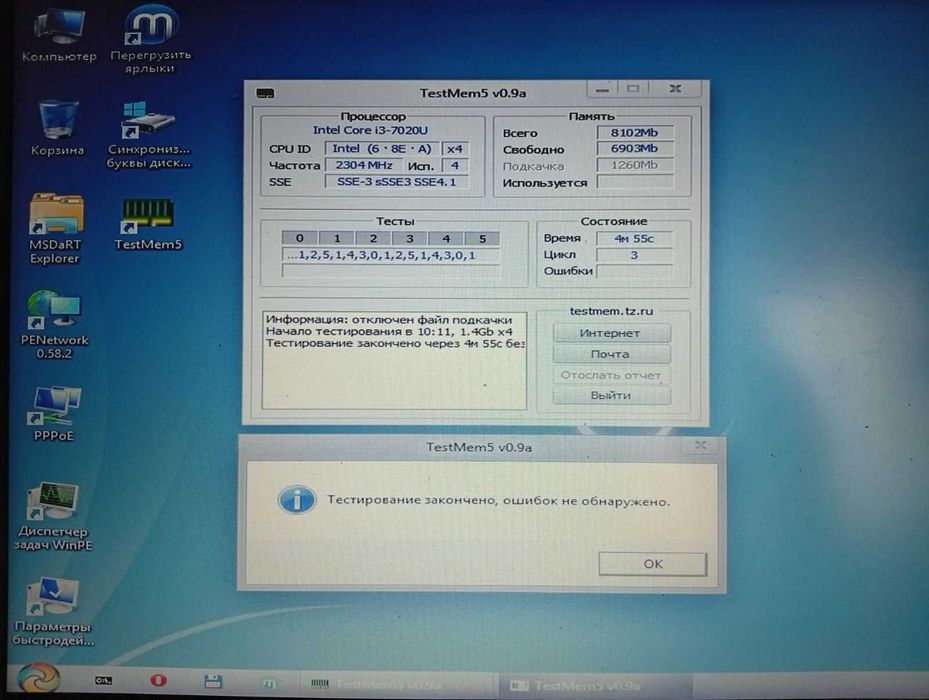Select test number 1 cell
Image resolution: width=929 pixels, height=700 pixels.
tap(337, 238)
